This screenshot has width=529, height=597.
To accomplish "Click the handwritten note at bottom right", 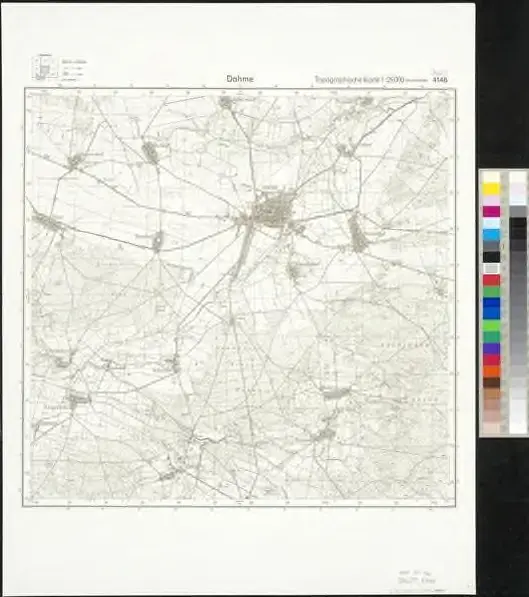I will coord(416,577).
